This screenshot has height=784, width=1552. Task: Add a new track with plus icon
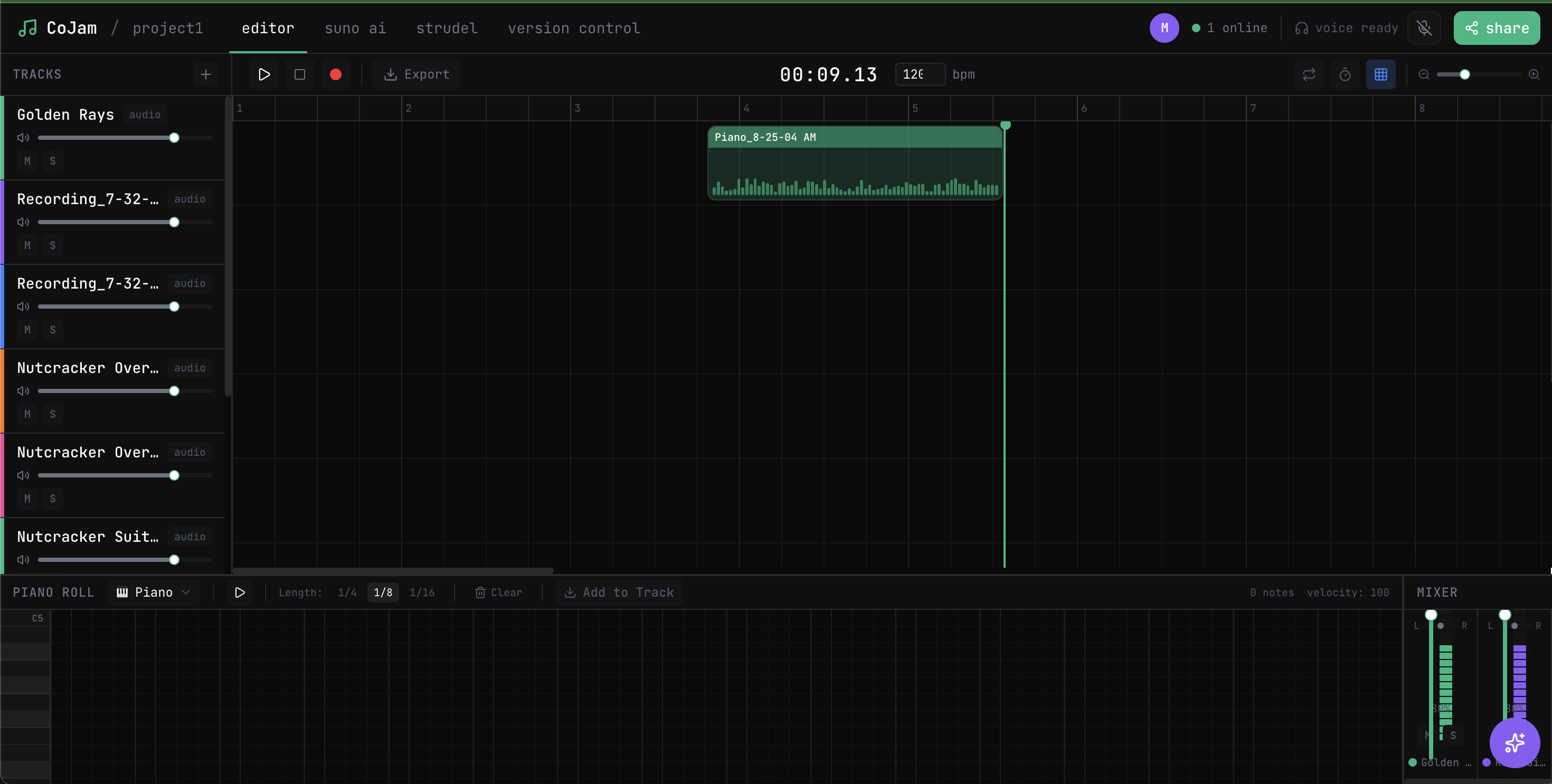click(205, 74)
